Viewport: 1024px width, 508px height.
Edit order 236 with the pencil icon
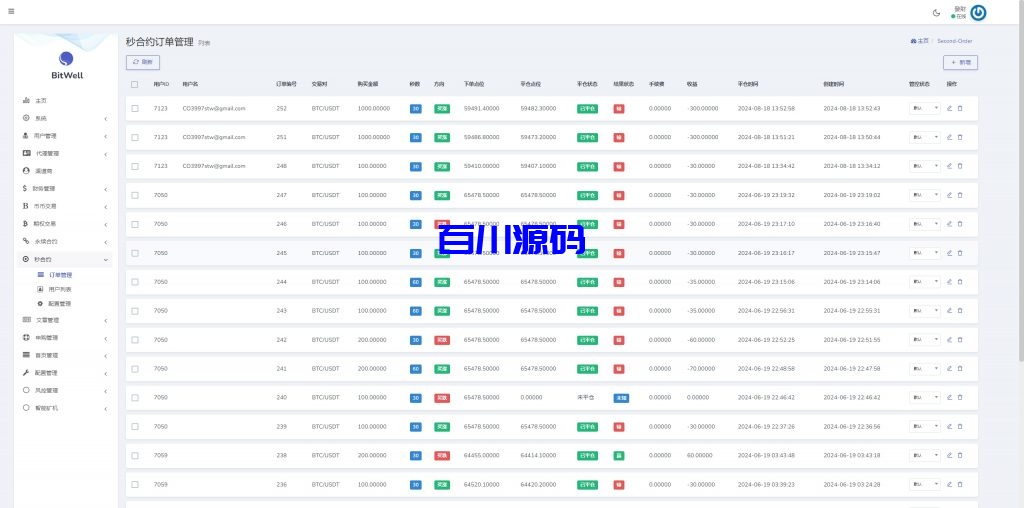950,484
